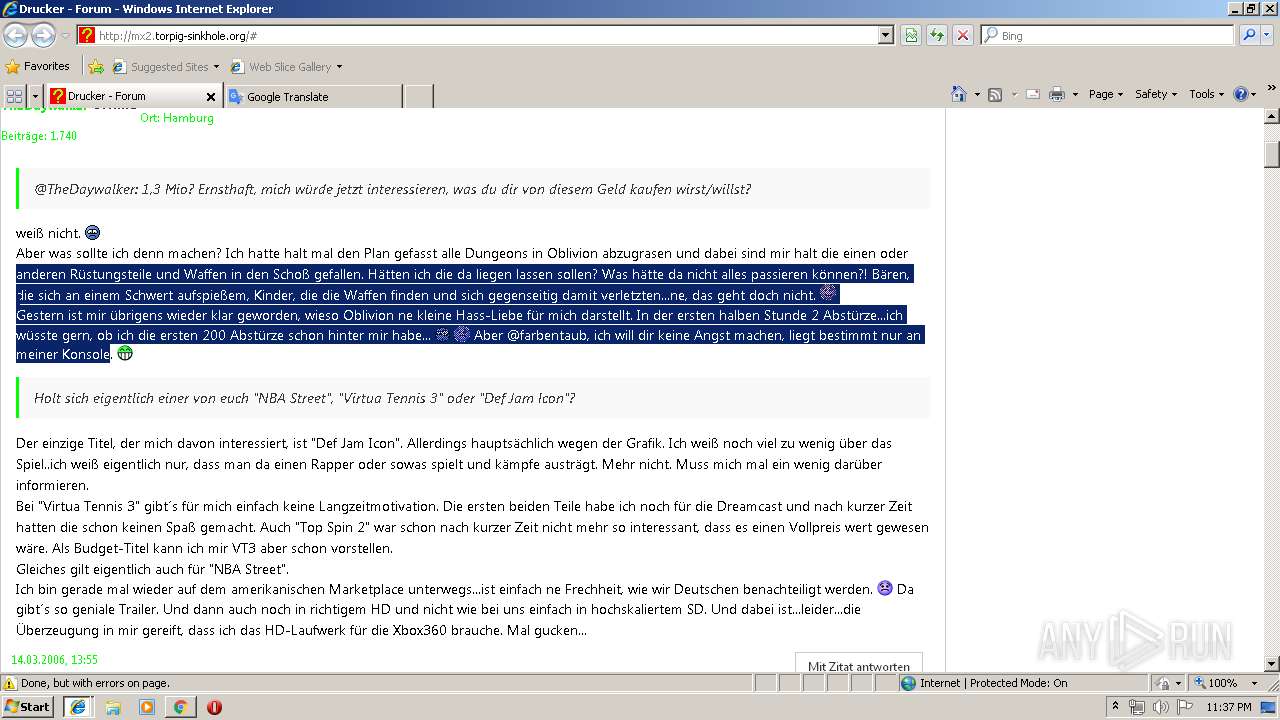
Task: Click the quote about 'NBA Street'
Action: [474, 398]
